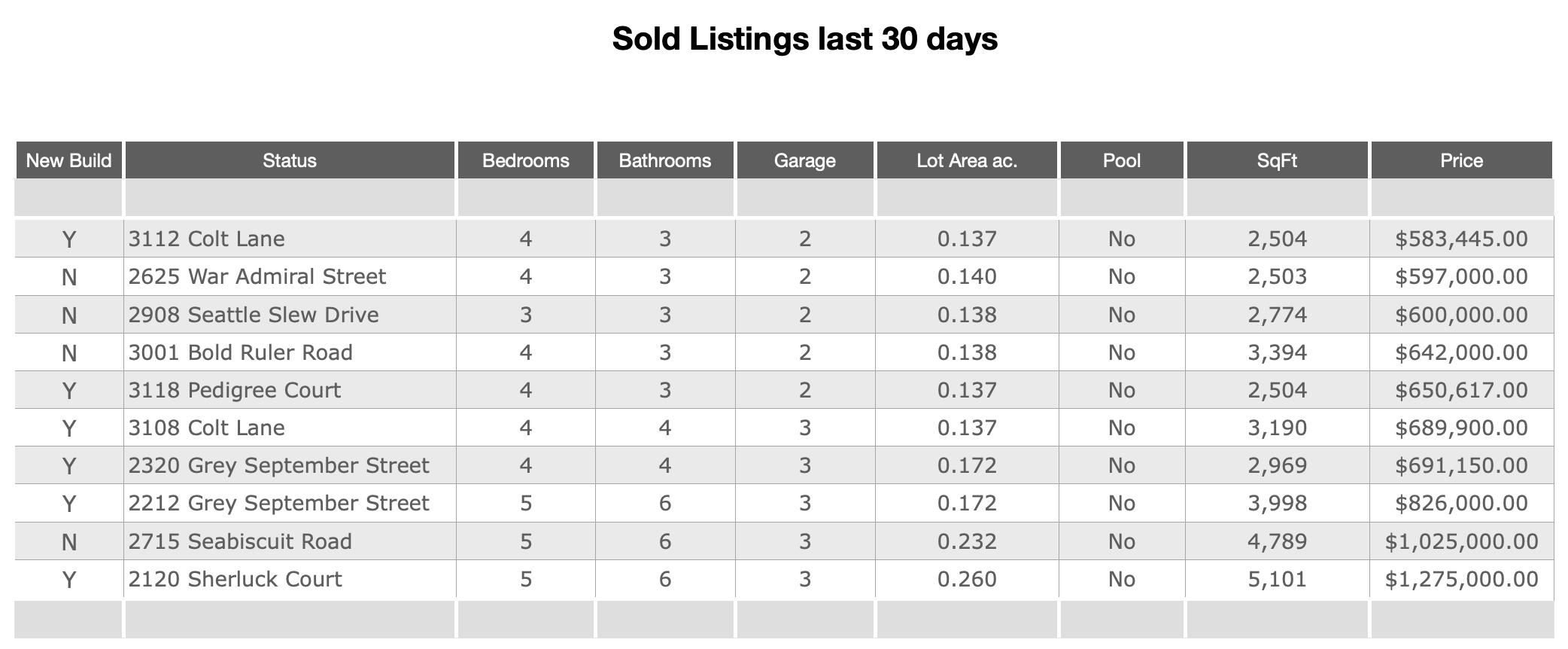This screenshot has height=649, width=1568.
Task: Click the 2120 Sherluck Court cell
Action: 236,579
